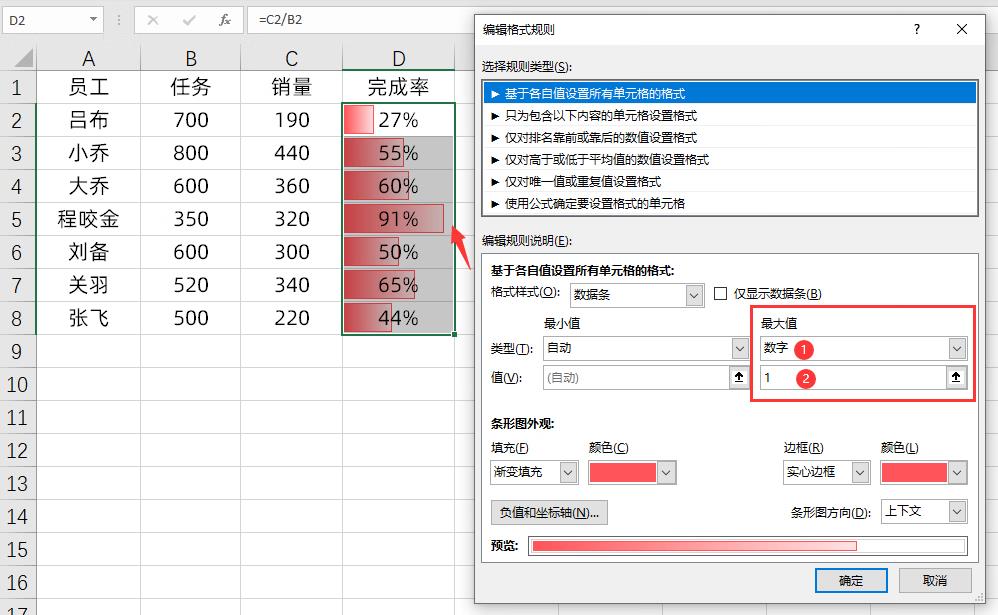Click the select-all corner triangle of the sheet
The height and width of the screenshot is (615, 998).
[20, 58]
